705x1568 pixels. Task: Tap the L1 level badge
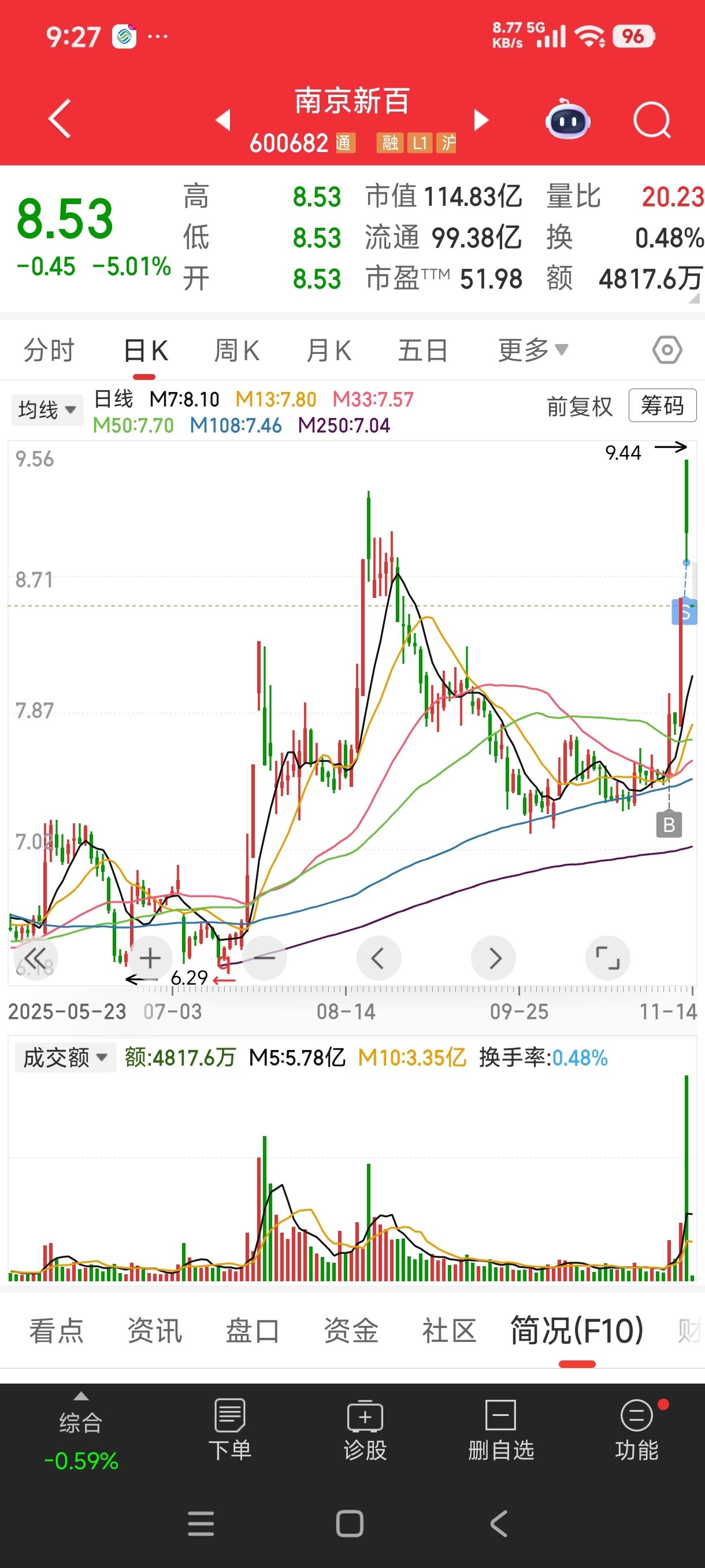tap(420, 143)
